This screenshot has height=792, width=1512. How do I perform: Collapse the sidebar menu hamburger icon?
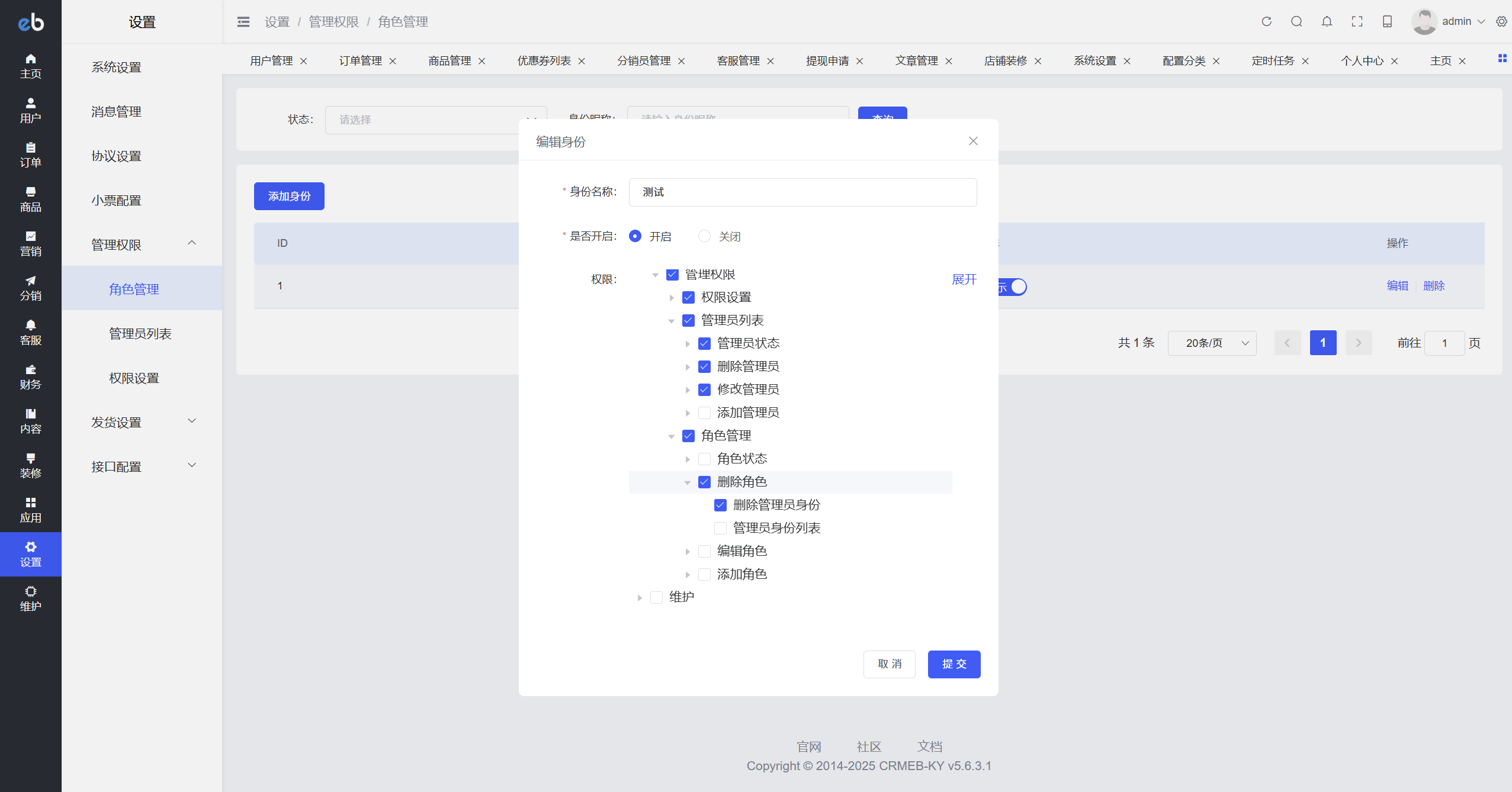click(x=243, y=22)
